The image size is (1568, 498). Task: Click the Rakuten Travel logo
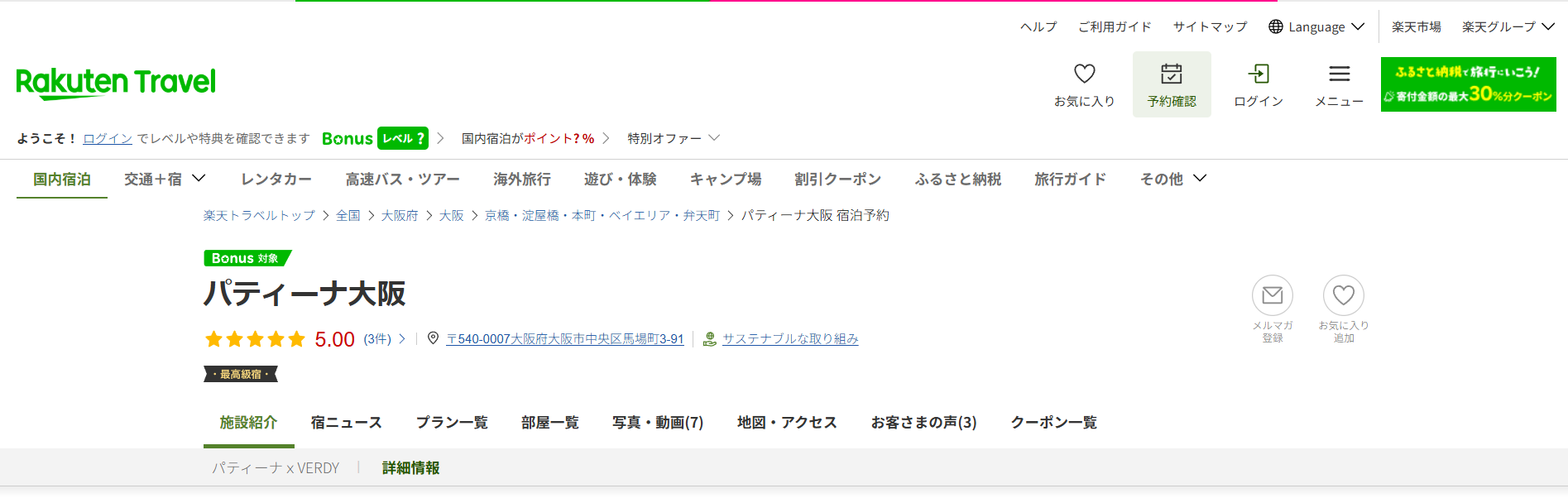point(116,82)
